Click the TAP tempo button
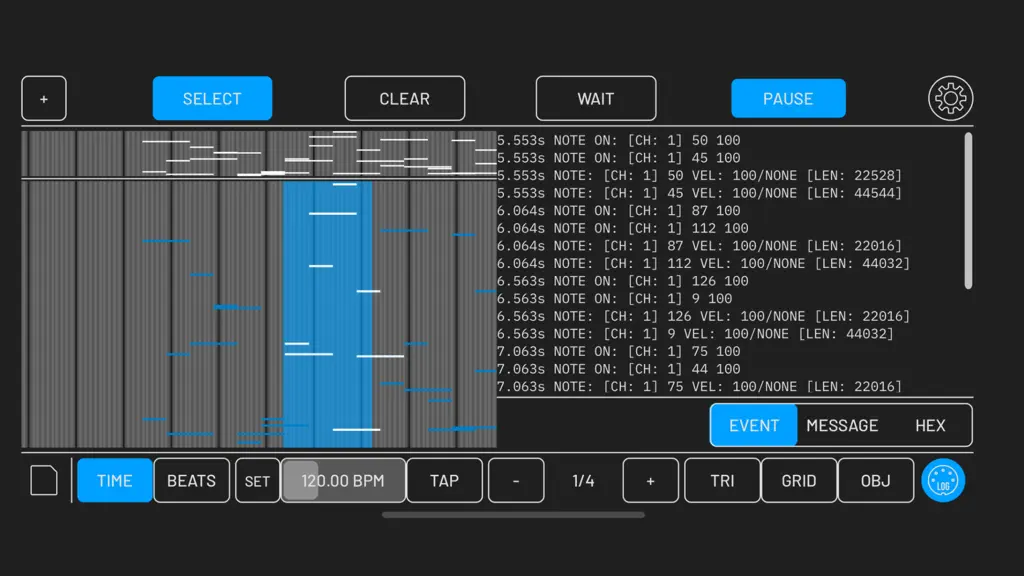 point(444,481)
